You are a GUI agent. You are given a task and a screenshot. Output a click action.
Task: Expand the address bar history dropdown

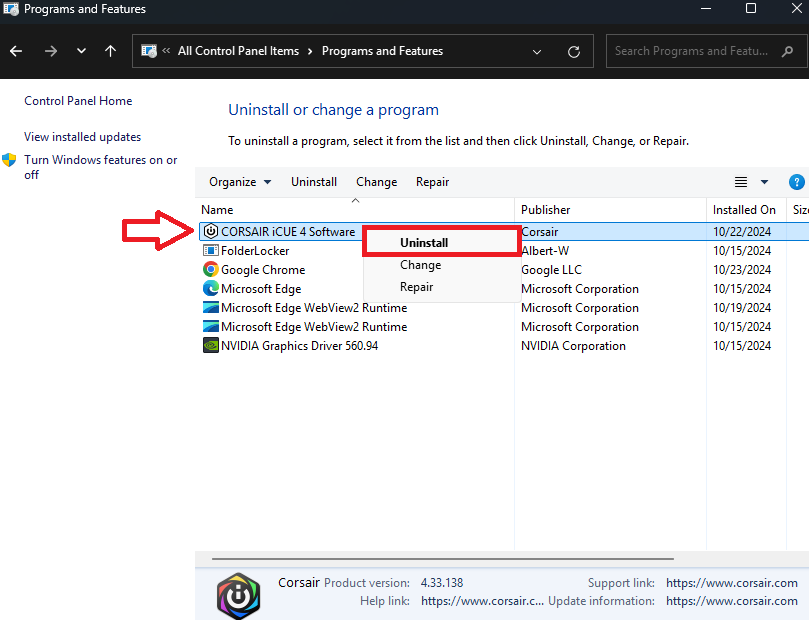(x=537, y=52)
